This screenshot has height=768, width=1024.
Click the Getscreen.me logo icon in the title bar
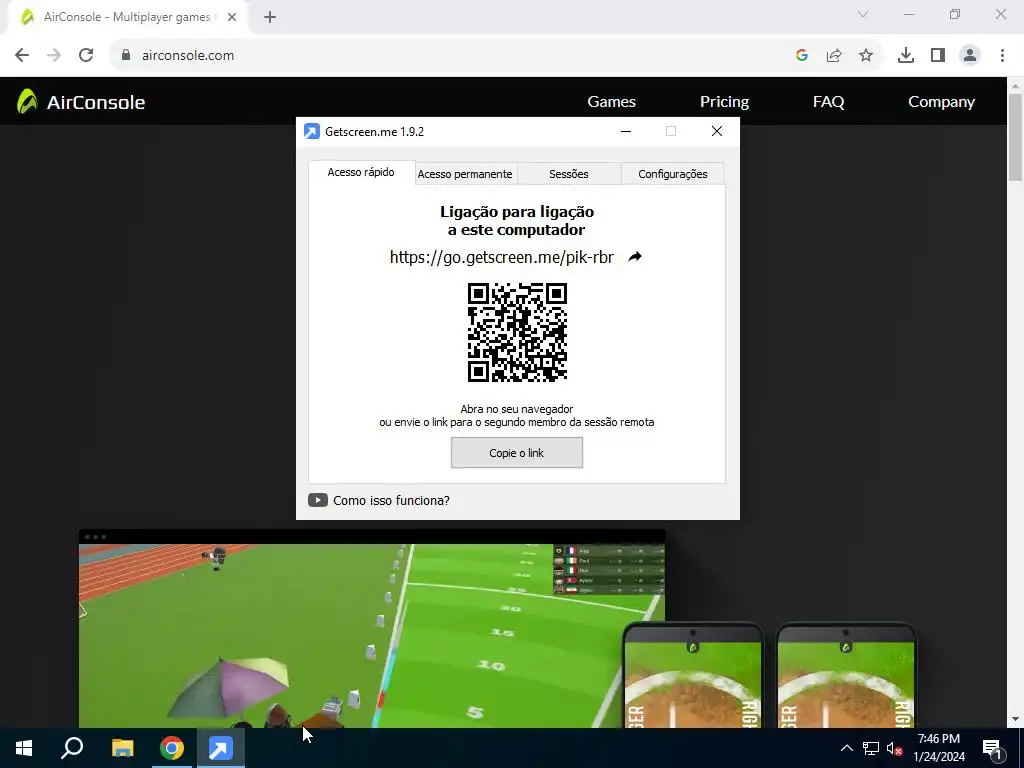pos(312,131)
